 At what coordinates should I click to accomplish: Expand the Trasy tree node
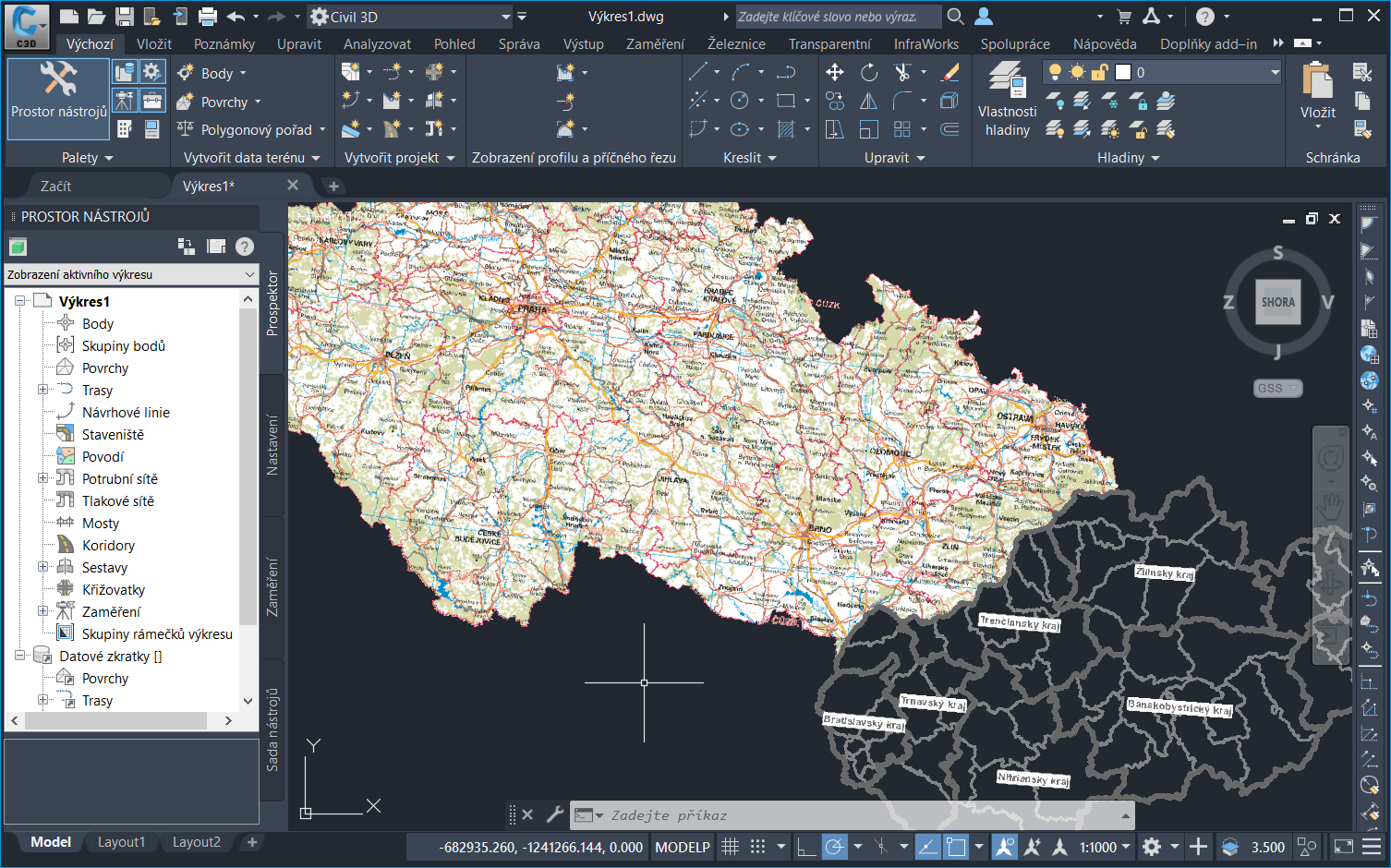point(42,390)
